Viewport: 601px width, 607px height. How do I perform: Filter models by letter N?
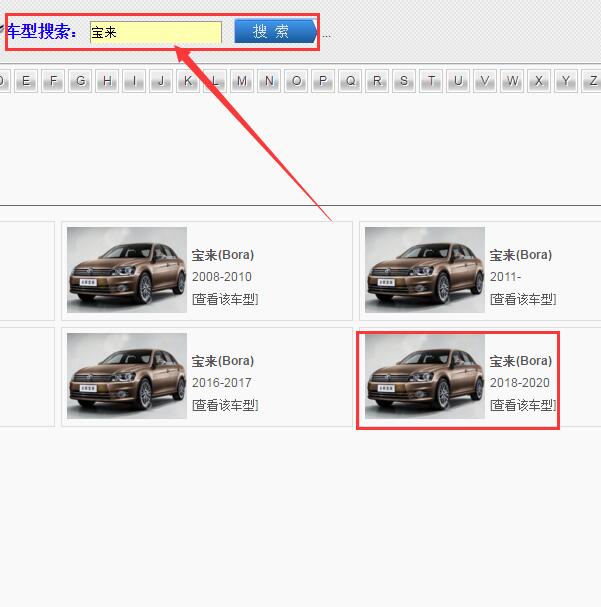(269, 81)
